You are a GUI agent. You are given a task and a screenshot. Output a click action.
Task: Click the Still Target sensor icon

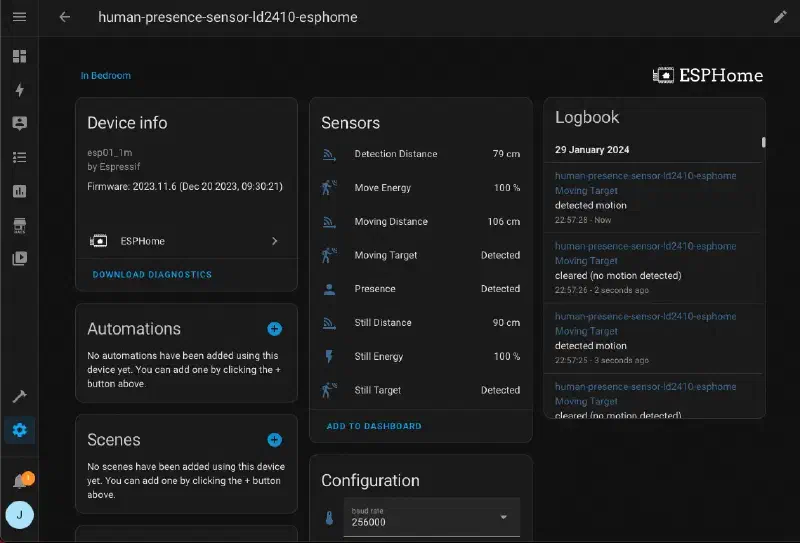(x=329, y=390)
